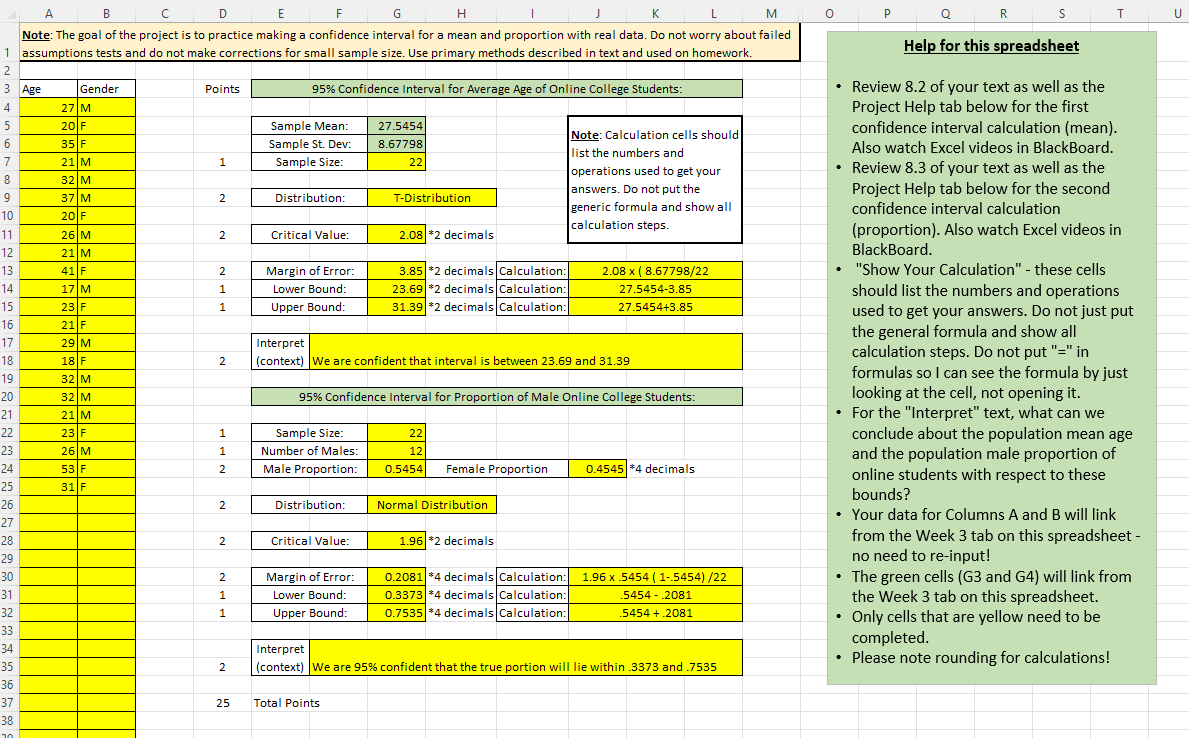Click the Gender column label cell
1189x738 pixels.
[x=106, y=89]
